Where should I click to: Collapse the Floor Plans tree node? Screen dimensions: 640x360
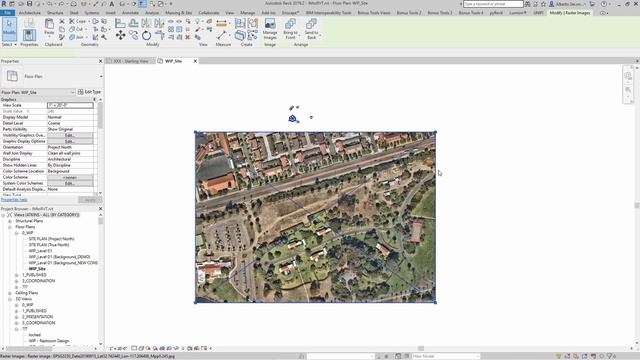pos(10,227)
